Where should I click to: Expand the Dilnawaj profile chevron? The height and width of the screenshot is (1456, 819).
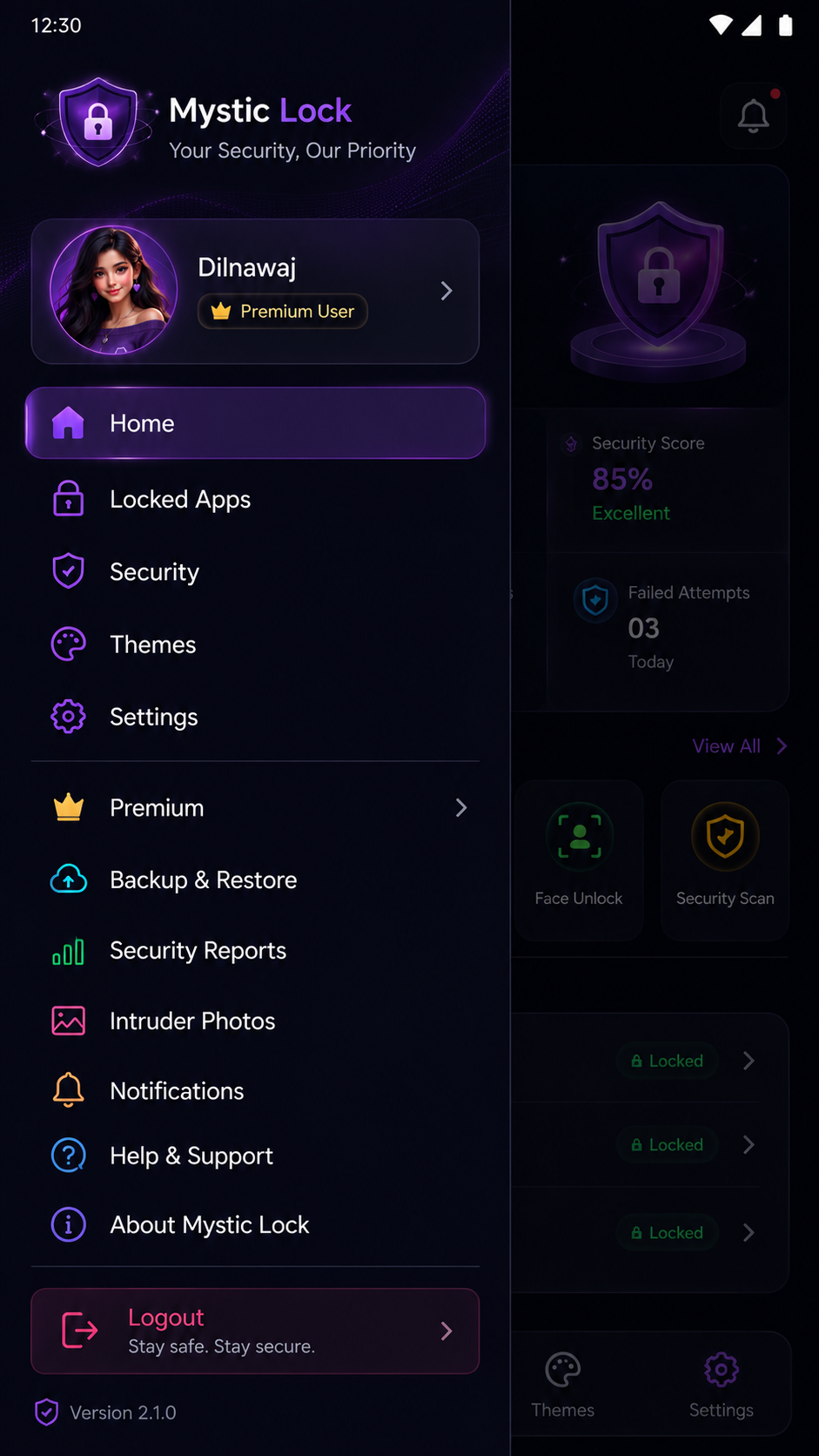click(446, 291)
